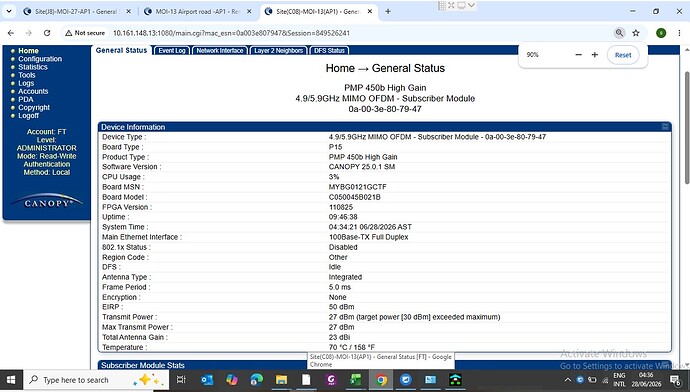Click the page vertical scrollbar thumb

click(x=686, y=128)
